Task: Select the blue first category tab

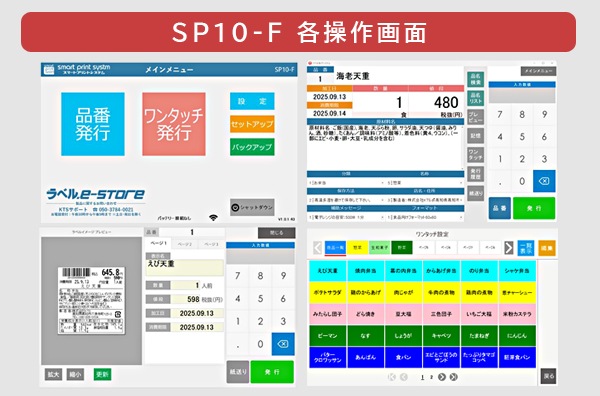Action: pos(335,248)
